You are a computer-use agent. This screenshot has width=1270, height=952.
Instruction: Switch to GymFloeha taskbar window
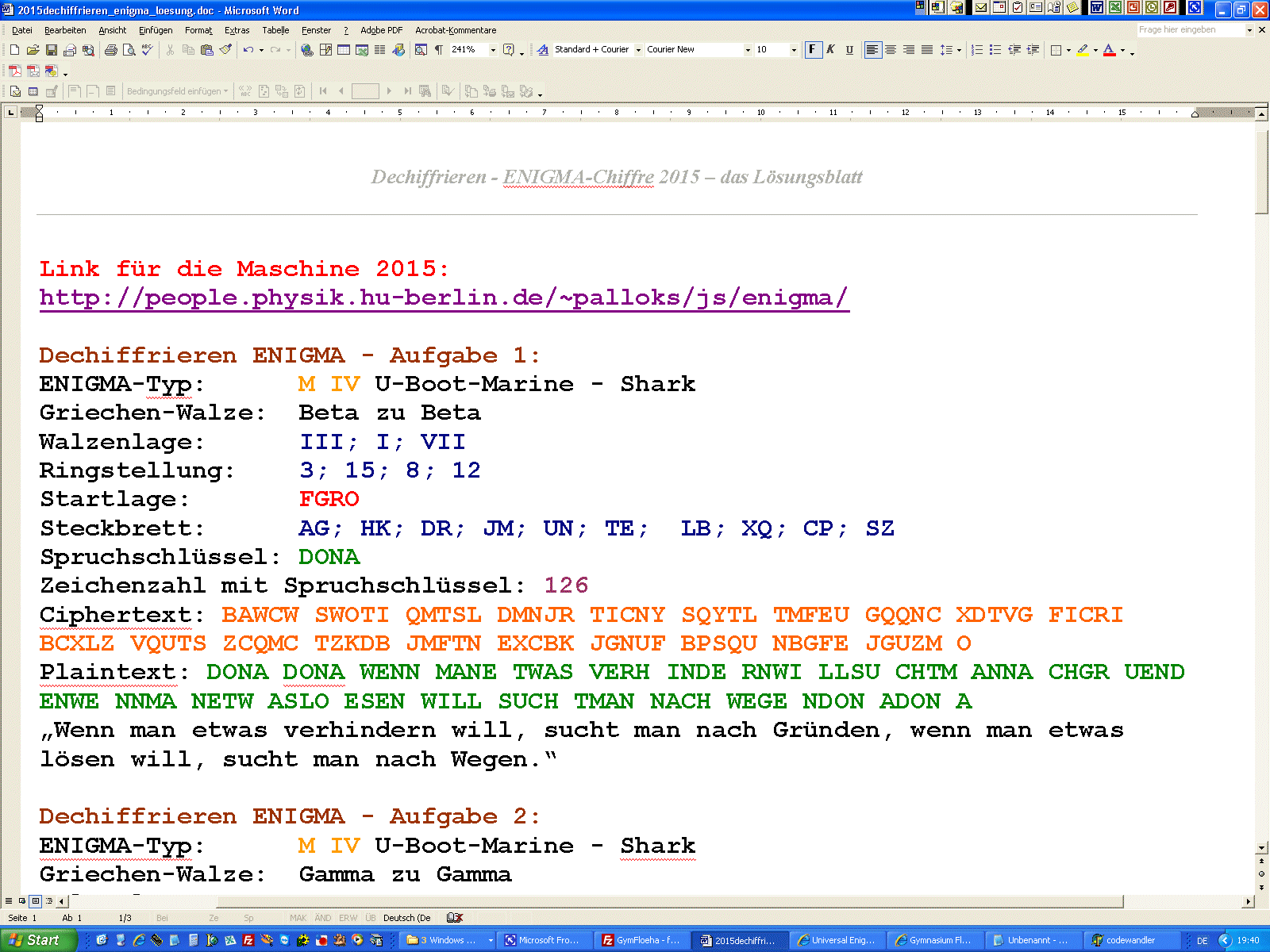click(641, 940)
